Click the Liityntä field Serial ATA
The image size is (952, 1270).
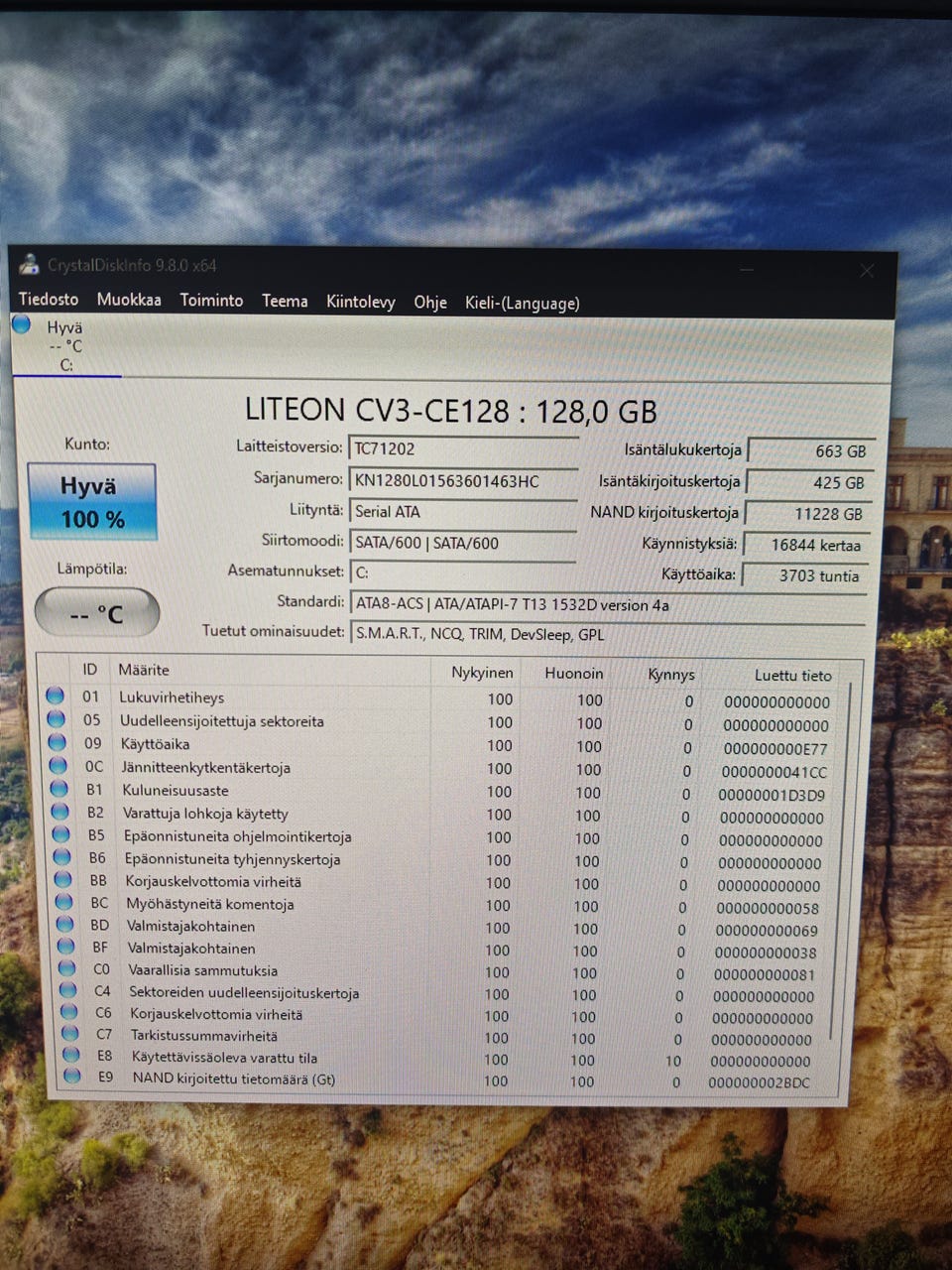(464, 512)
